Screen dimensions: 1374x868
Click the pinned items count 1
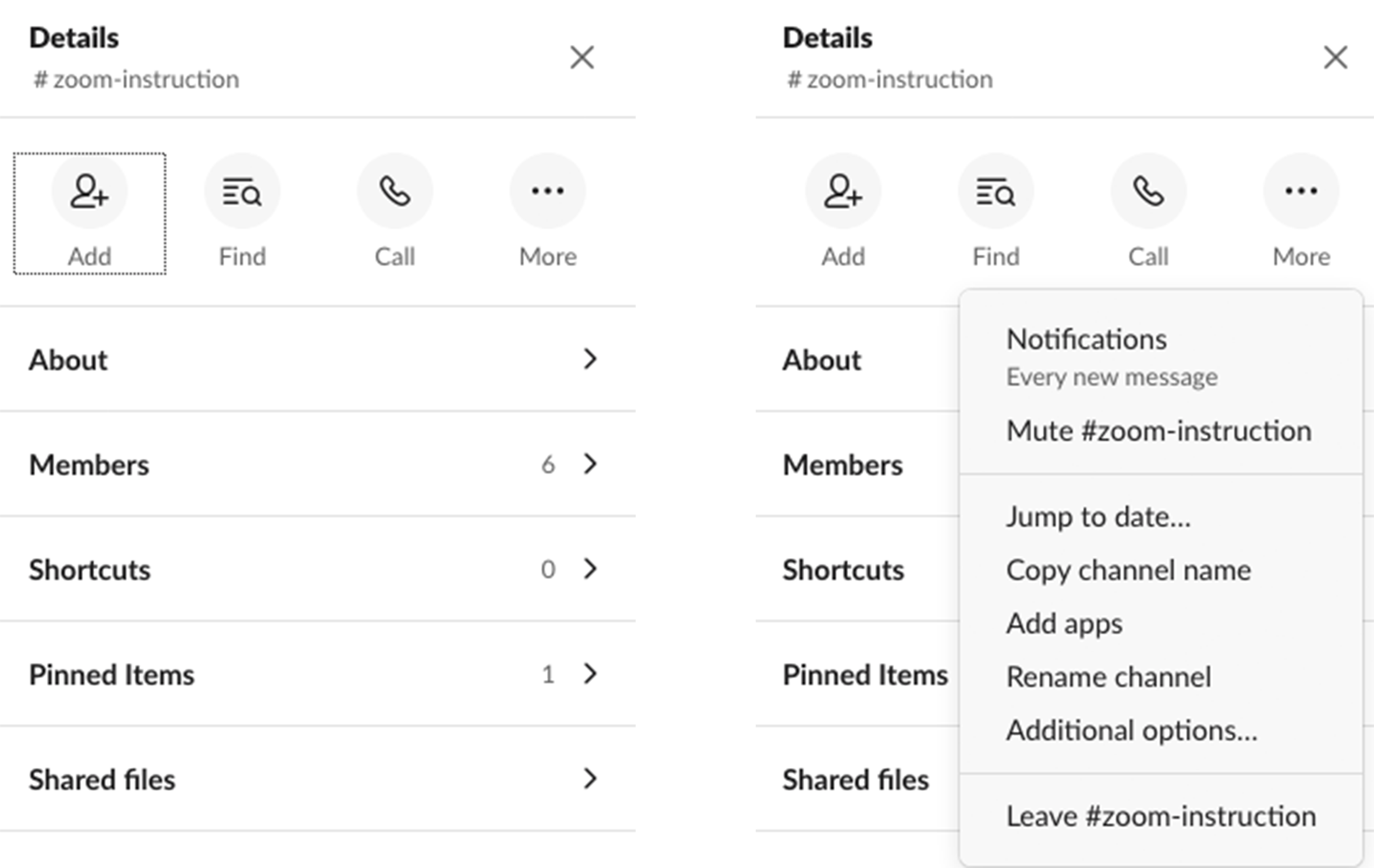(x=548, y=675)
